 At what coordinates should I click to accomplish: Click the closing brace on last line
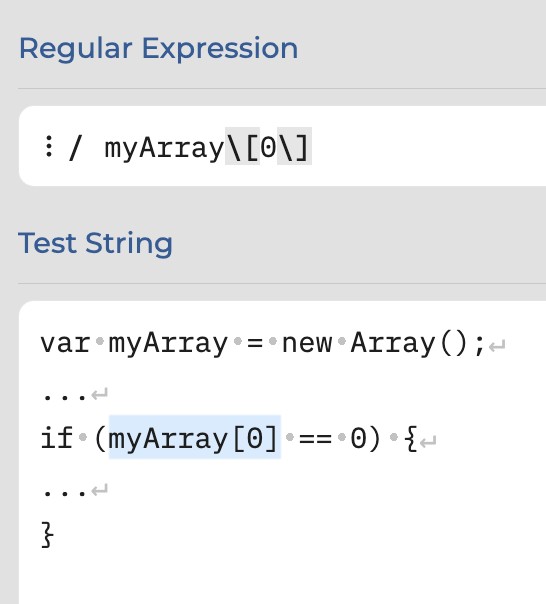47,535
